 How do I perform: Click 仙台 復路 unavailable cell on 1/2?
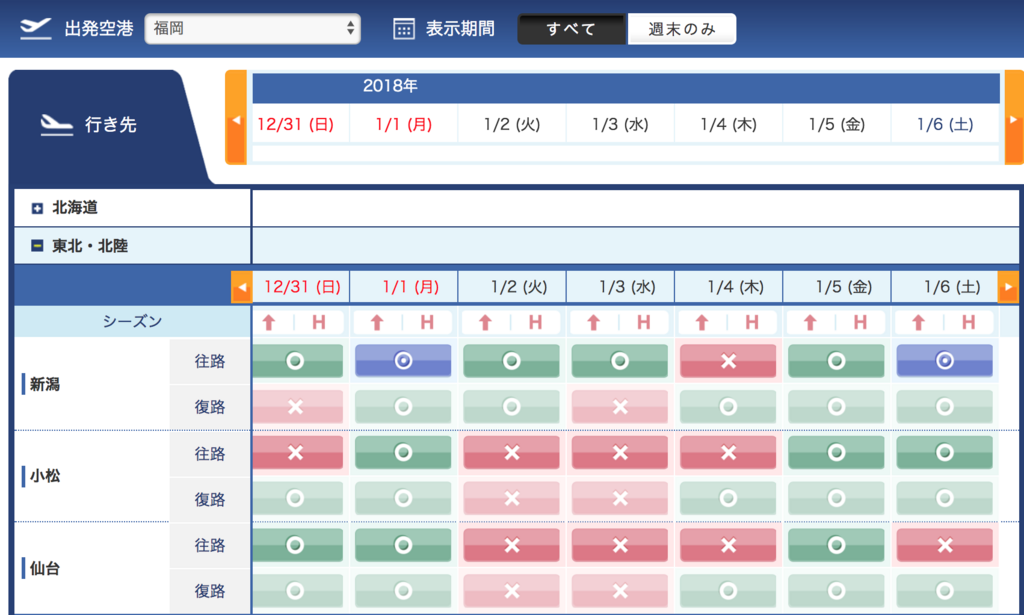(511, 591)
